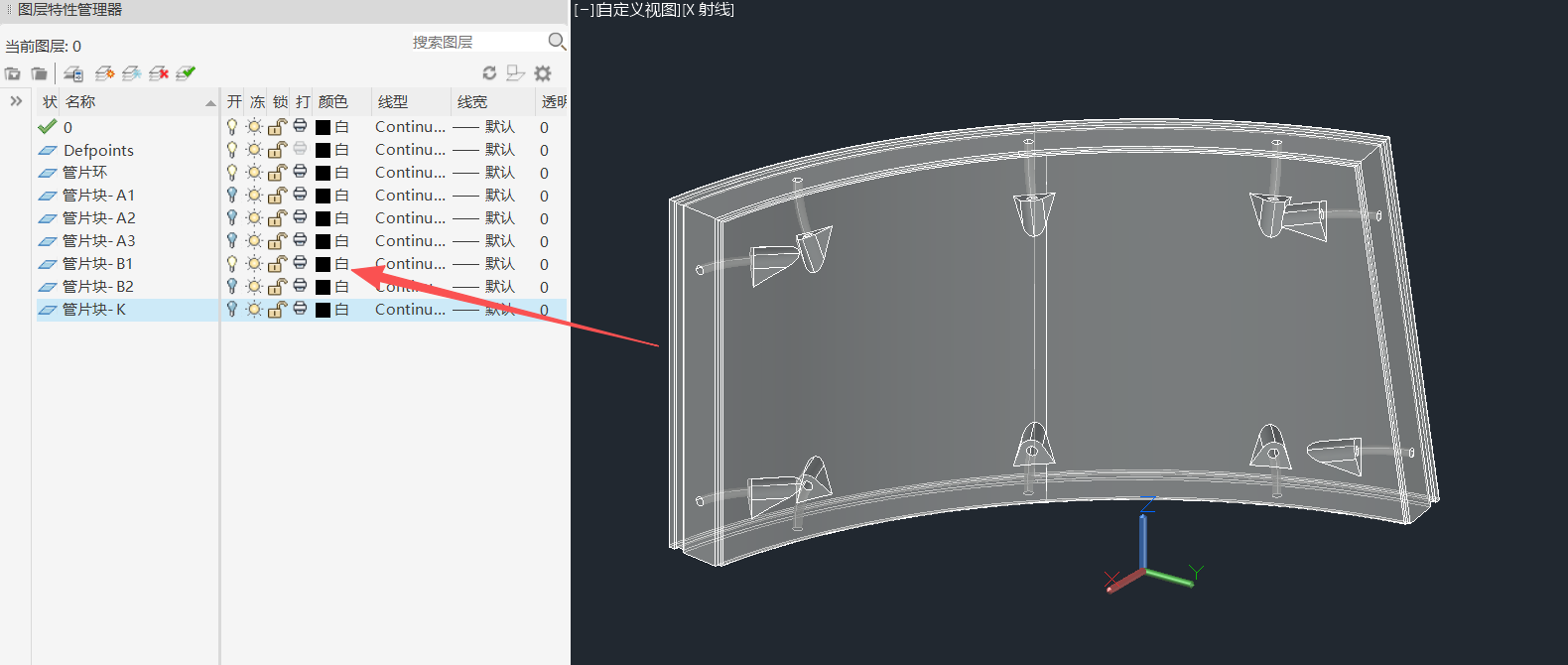
Task: Click the Delete Layer red-X icon
Action: pos(158,73)
